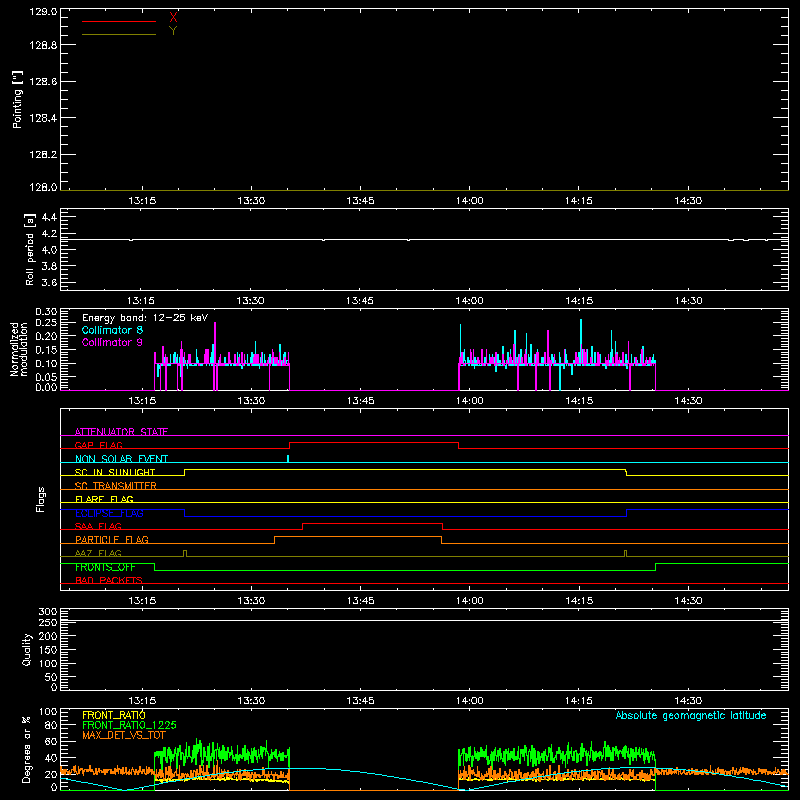This screenshot has width=800, height=800.
Task: Click the 250 value on Quality axis
Action: click(x=47, y=623)
